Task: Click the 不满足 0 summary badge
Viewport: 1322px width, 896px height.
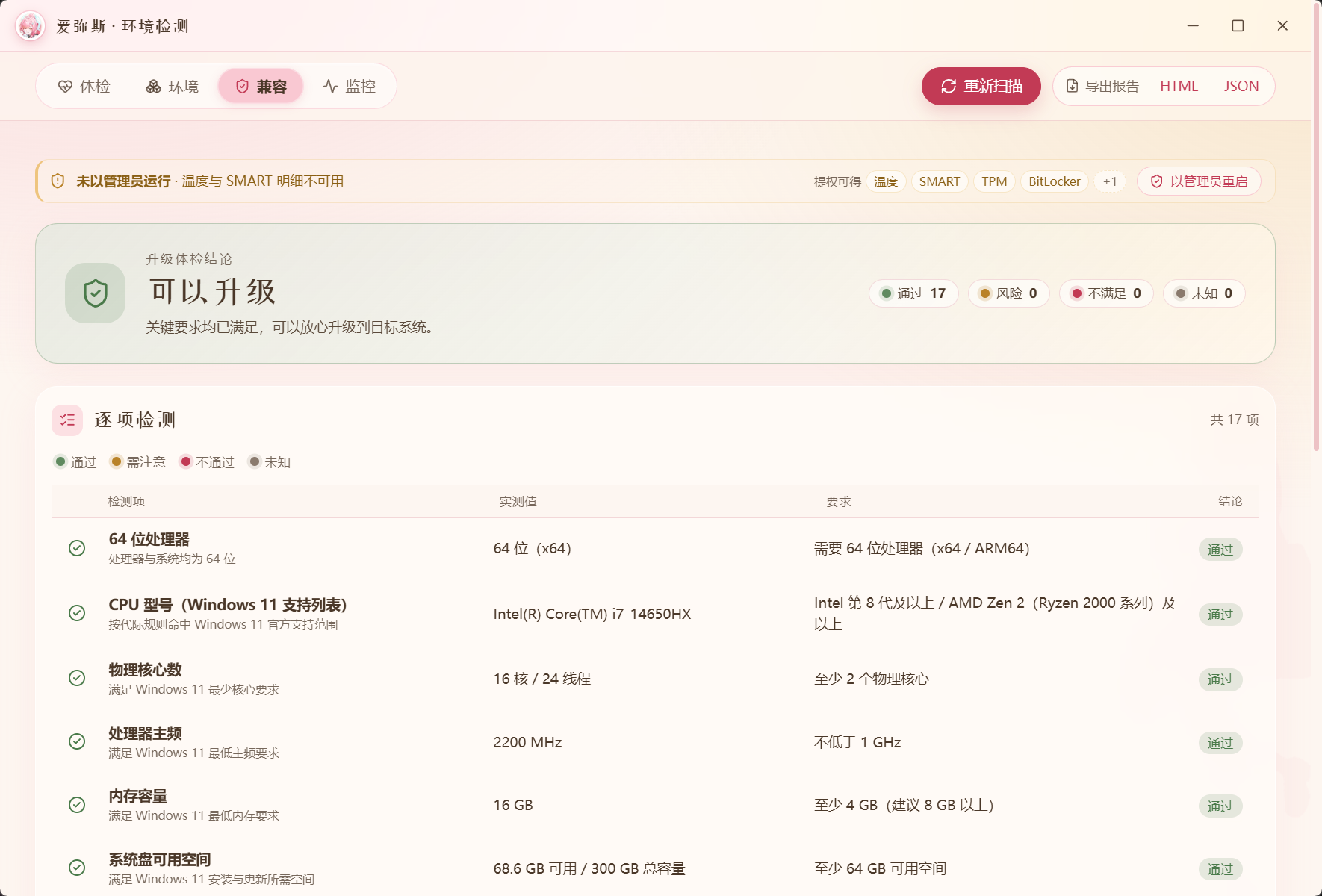Action: [1106, 293]
